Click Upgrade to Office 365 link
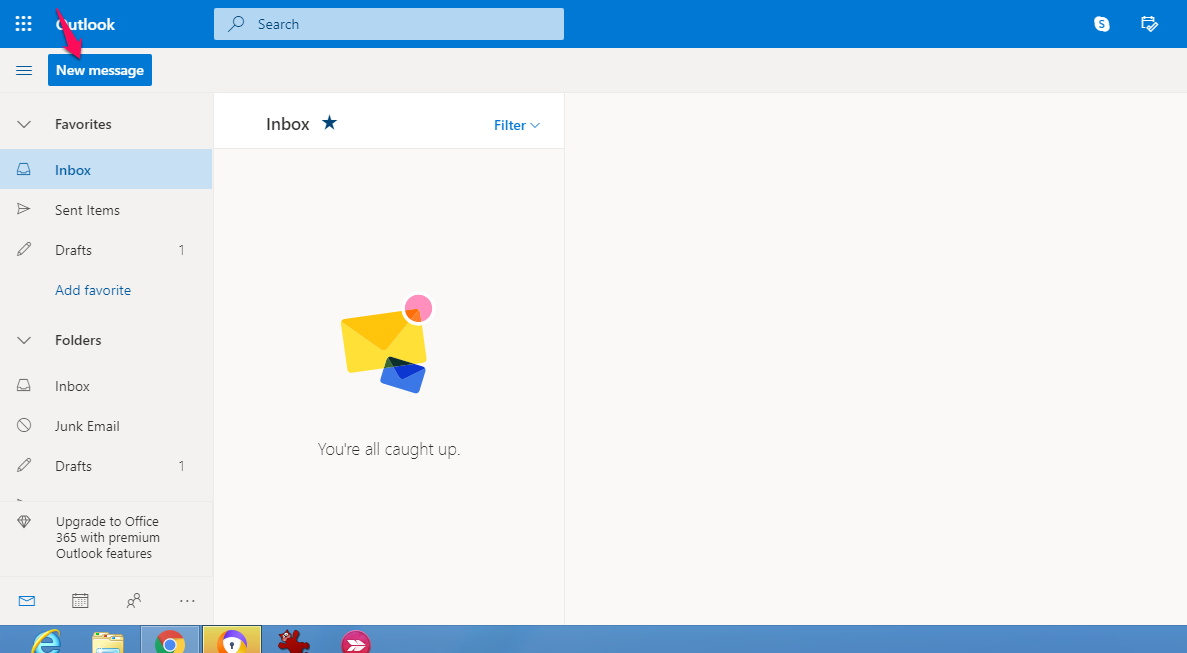Screen dimensions: 1187x653 (107, 537)
